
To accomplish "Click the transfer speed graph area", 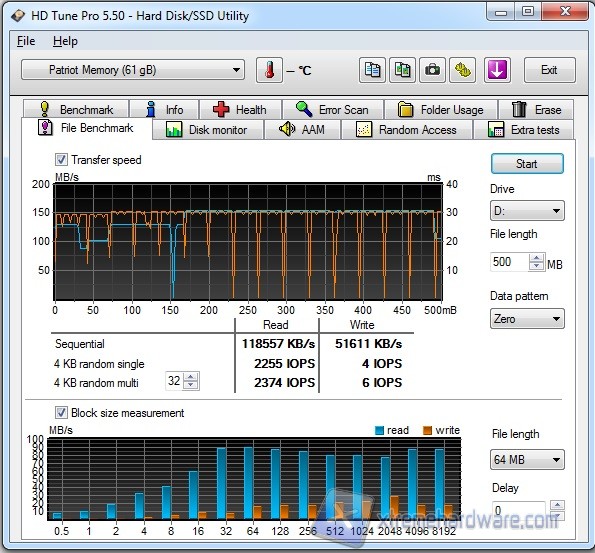I will pos(248,242).
